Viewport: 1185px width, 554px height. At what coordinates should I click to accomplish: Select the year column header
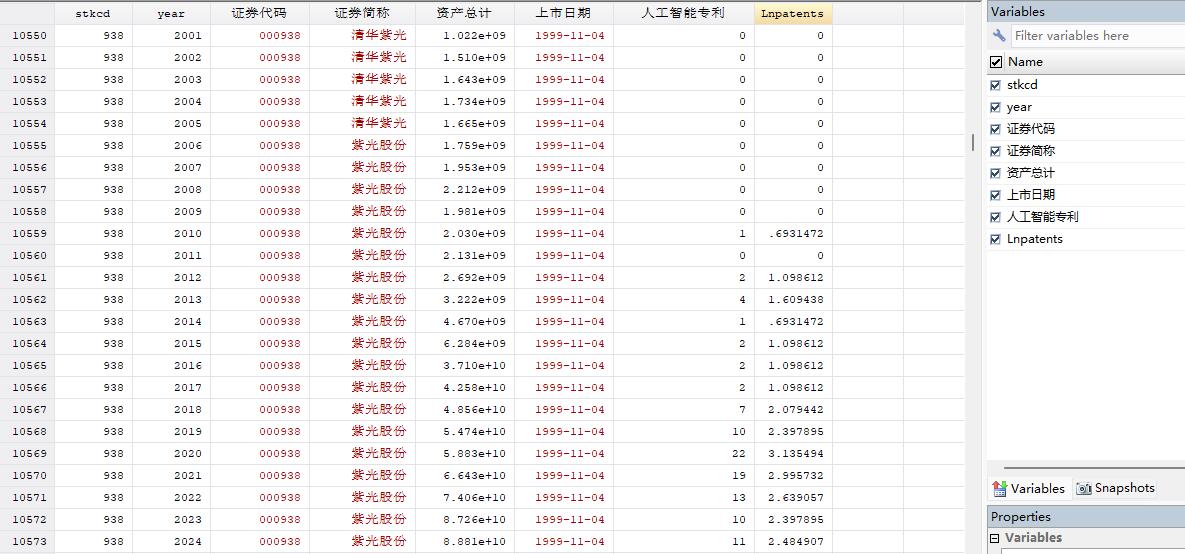pos(172,14)
